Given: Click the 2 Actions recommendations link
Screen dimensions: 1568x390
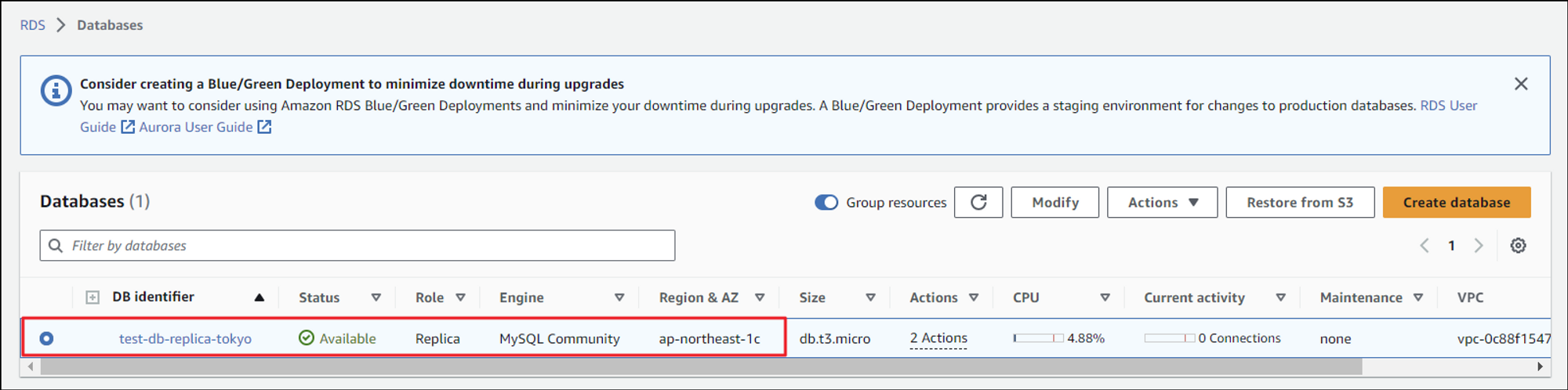Looking at the screenshot, I should [938, 338].
